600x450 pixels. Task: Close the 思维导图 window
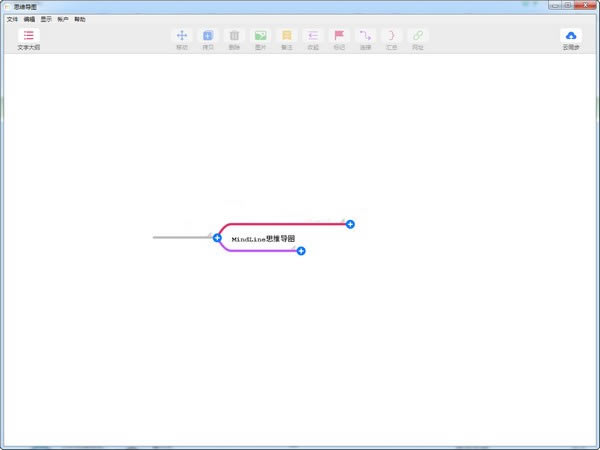(x=585, y=5)
